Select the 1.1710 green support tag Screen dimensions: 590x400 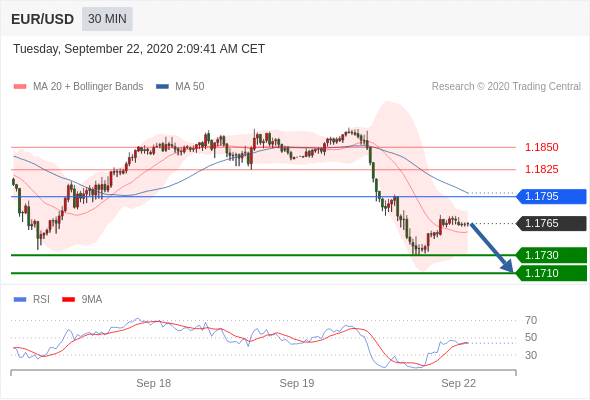(551, 273)
